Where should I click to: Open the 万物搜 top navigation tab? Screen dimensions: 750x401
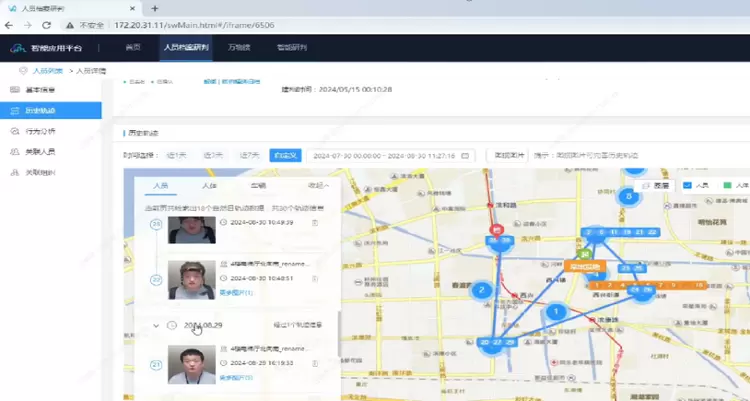[x=238, y=47]
